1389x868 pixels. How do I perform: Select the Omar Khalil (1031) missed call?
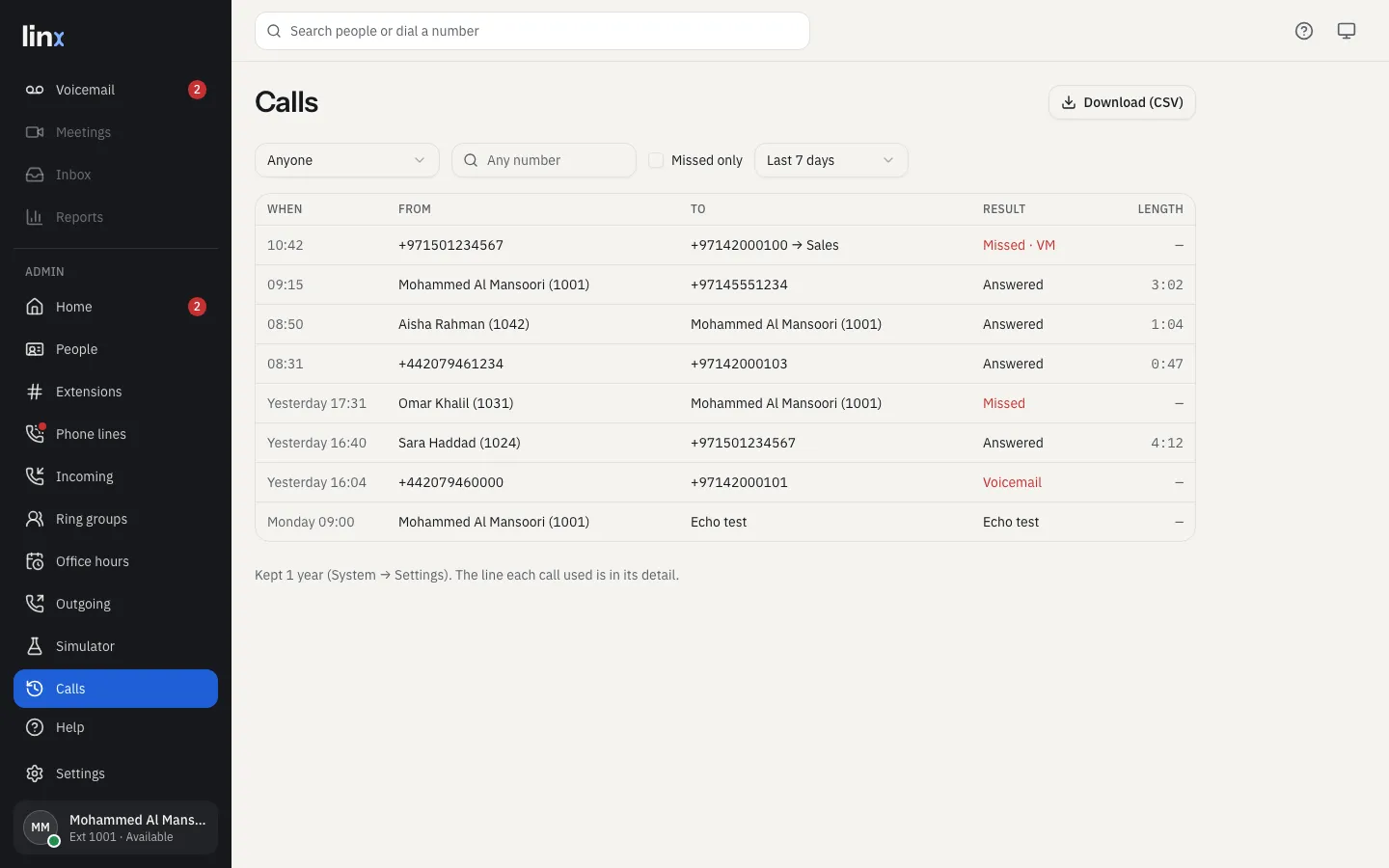(725, 403)
